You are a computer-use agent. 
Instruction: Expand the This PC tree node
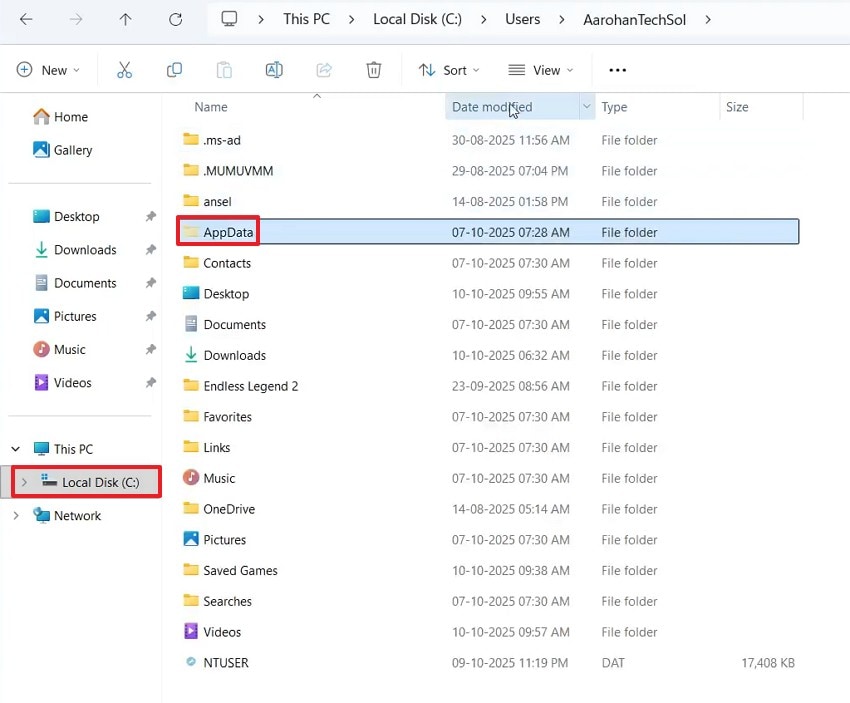15,448
